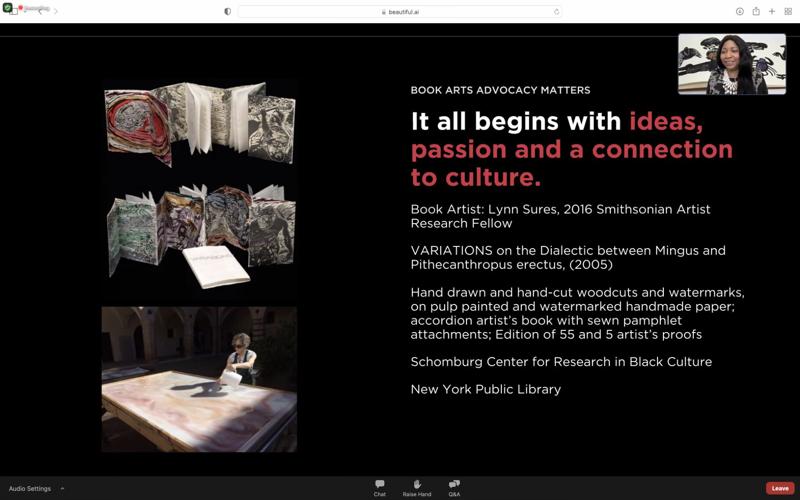Click the Zoom recording indicator
800x500 pixels.
point(30,8)
